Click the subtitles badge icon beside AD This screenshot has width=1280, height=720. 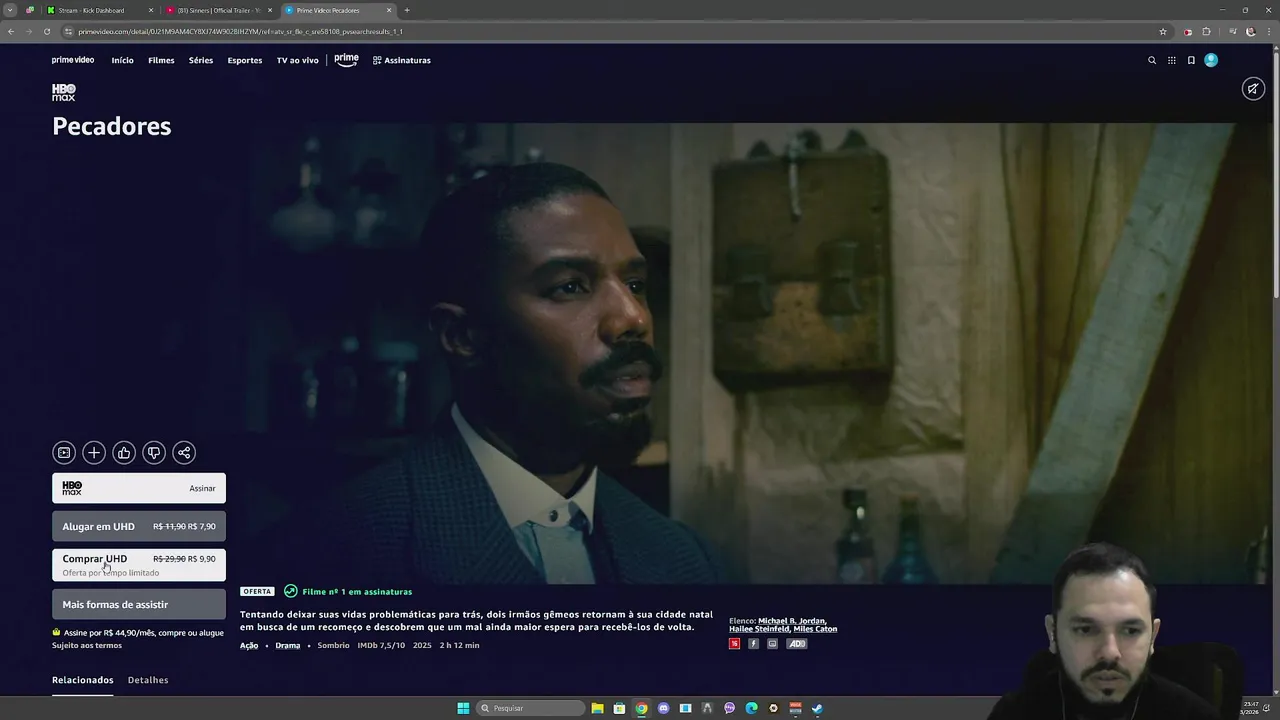click(x=772, y=644)
